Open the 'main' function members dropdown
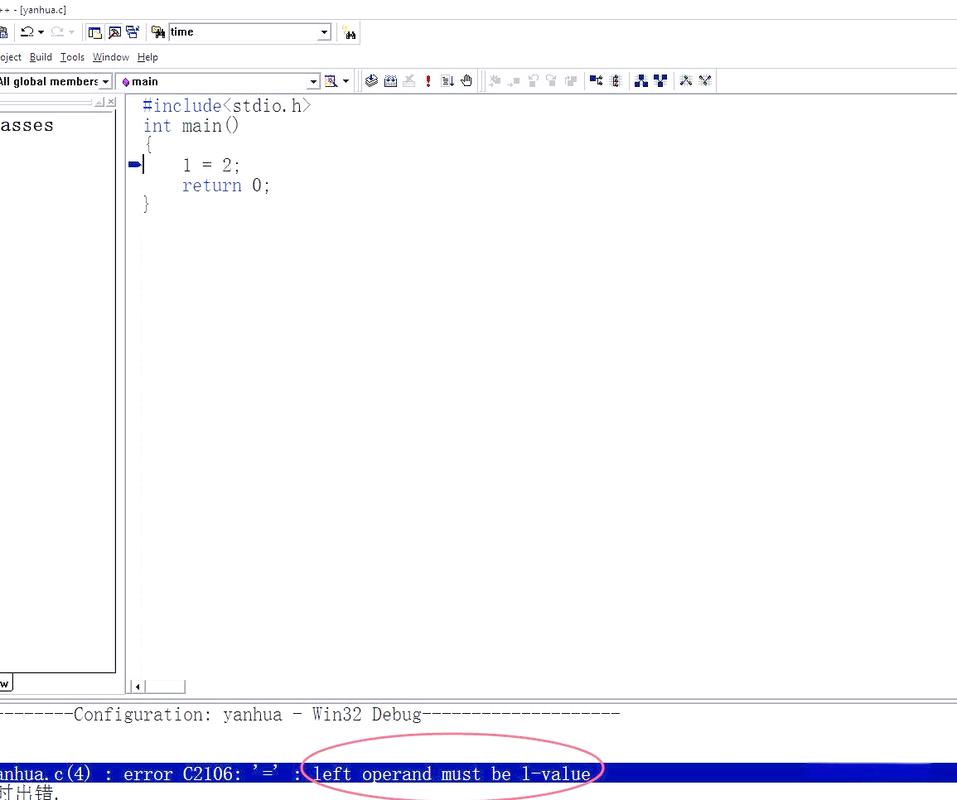 pyautogui.click(x=313, y=82)
